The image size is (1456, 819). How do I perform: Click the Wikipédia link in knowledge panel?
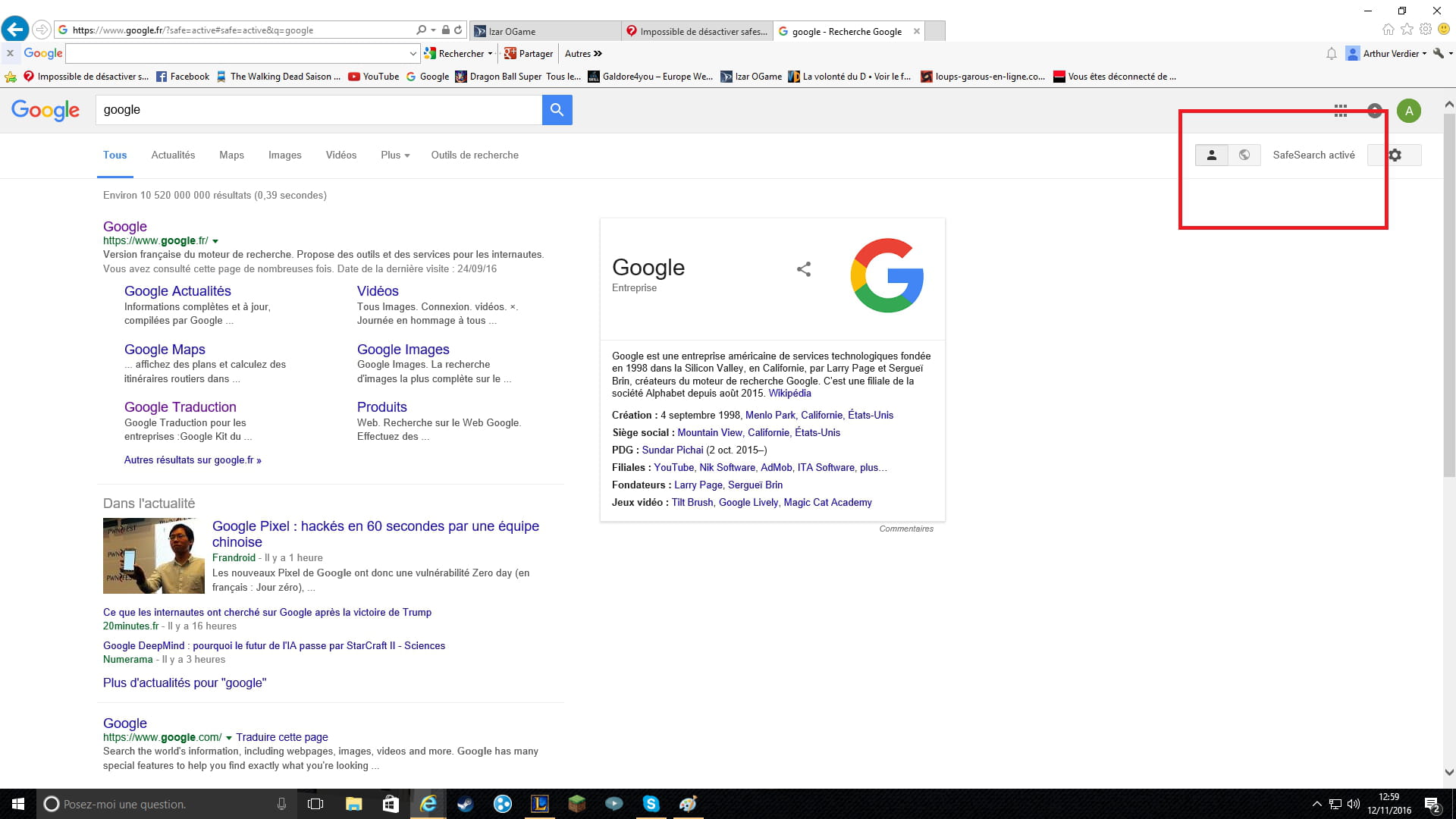pos(789,393)
